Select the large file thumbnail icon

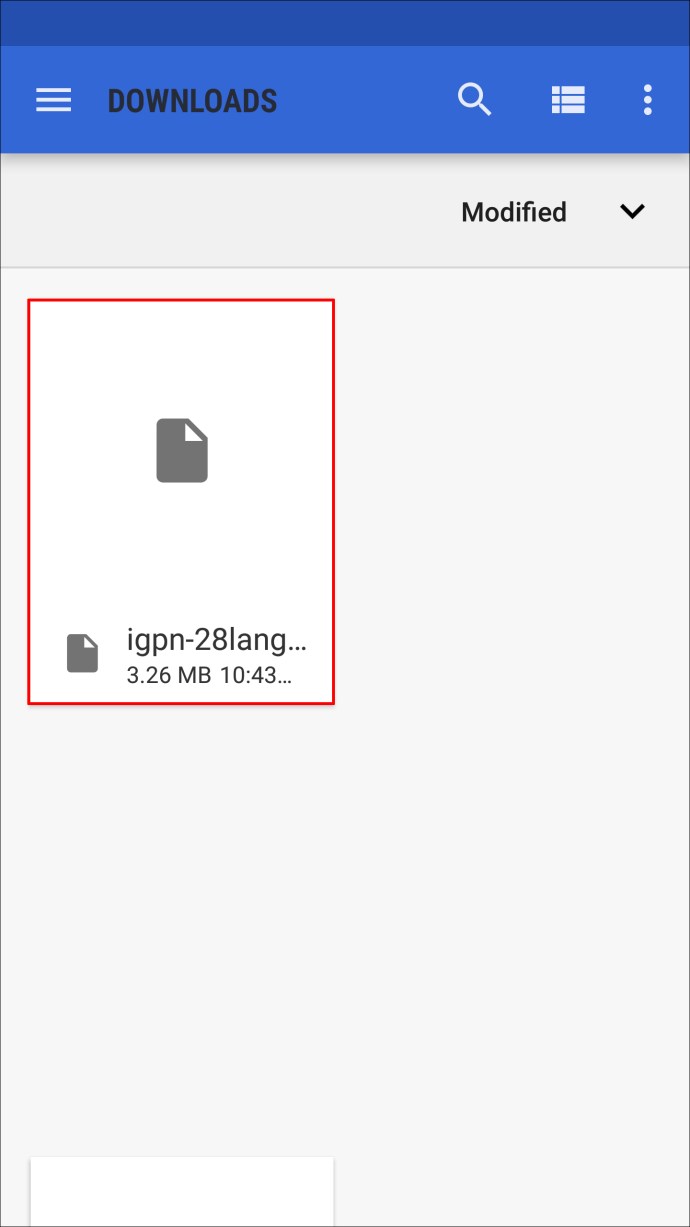pos(182,451)
